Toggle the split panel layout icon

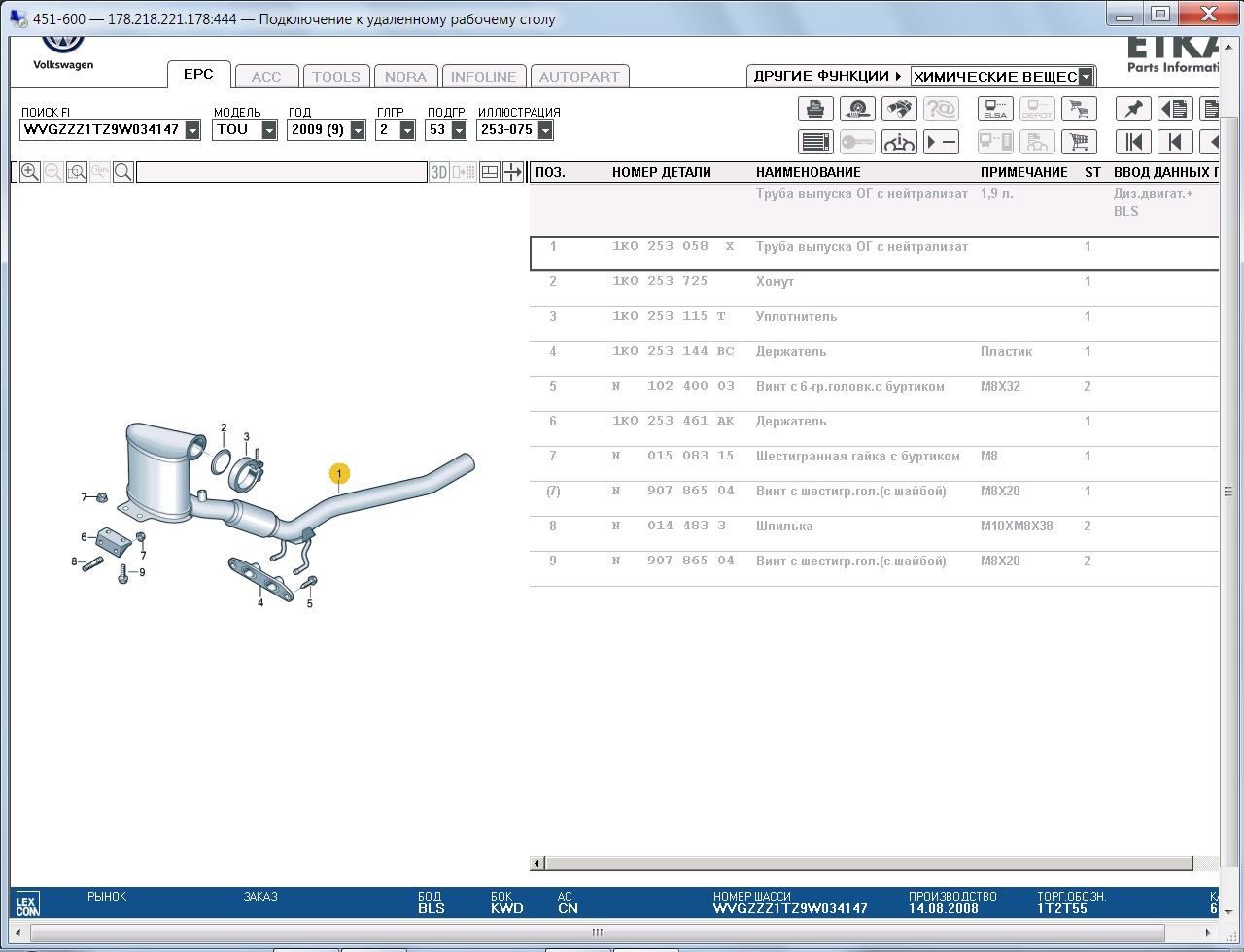click(x=490, y=172)
